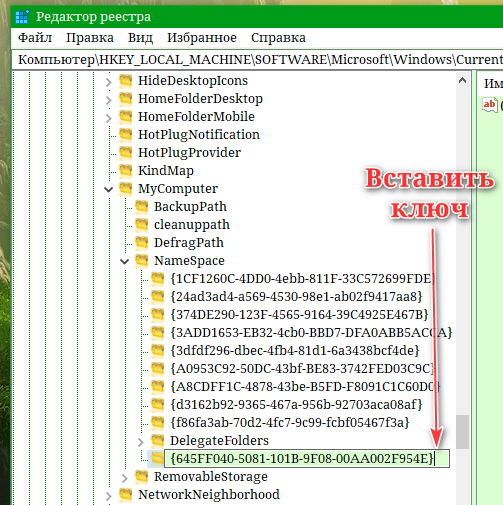
Task: Click the NetworkNeighborhood folder icon
Action: tap(126, 495)
